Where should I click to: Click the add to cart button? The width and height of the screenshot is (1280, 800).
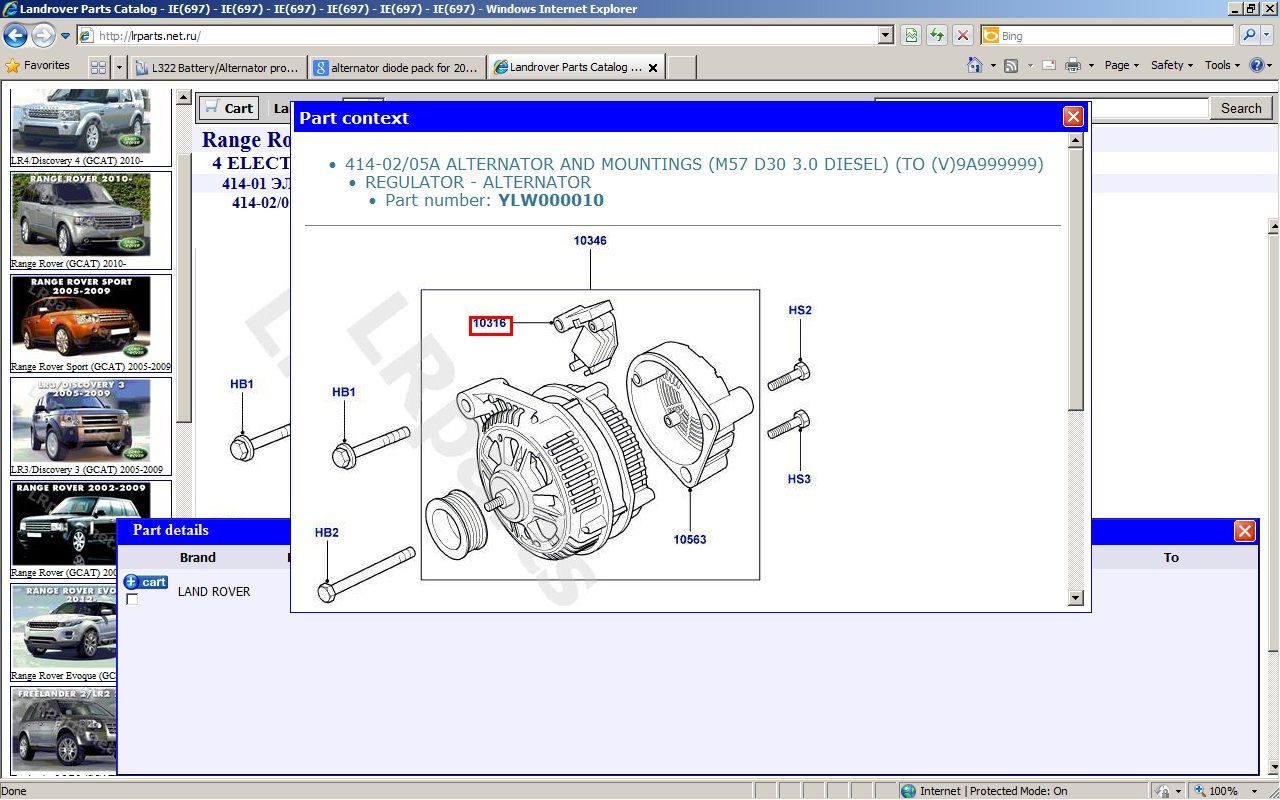[146, 582]
